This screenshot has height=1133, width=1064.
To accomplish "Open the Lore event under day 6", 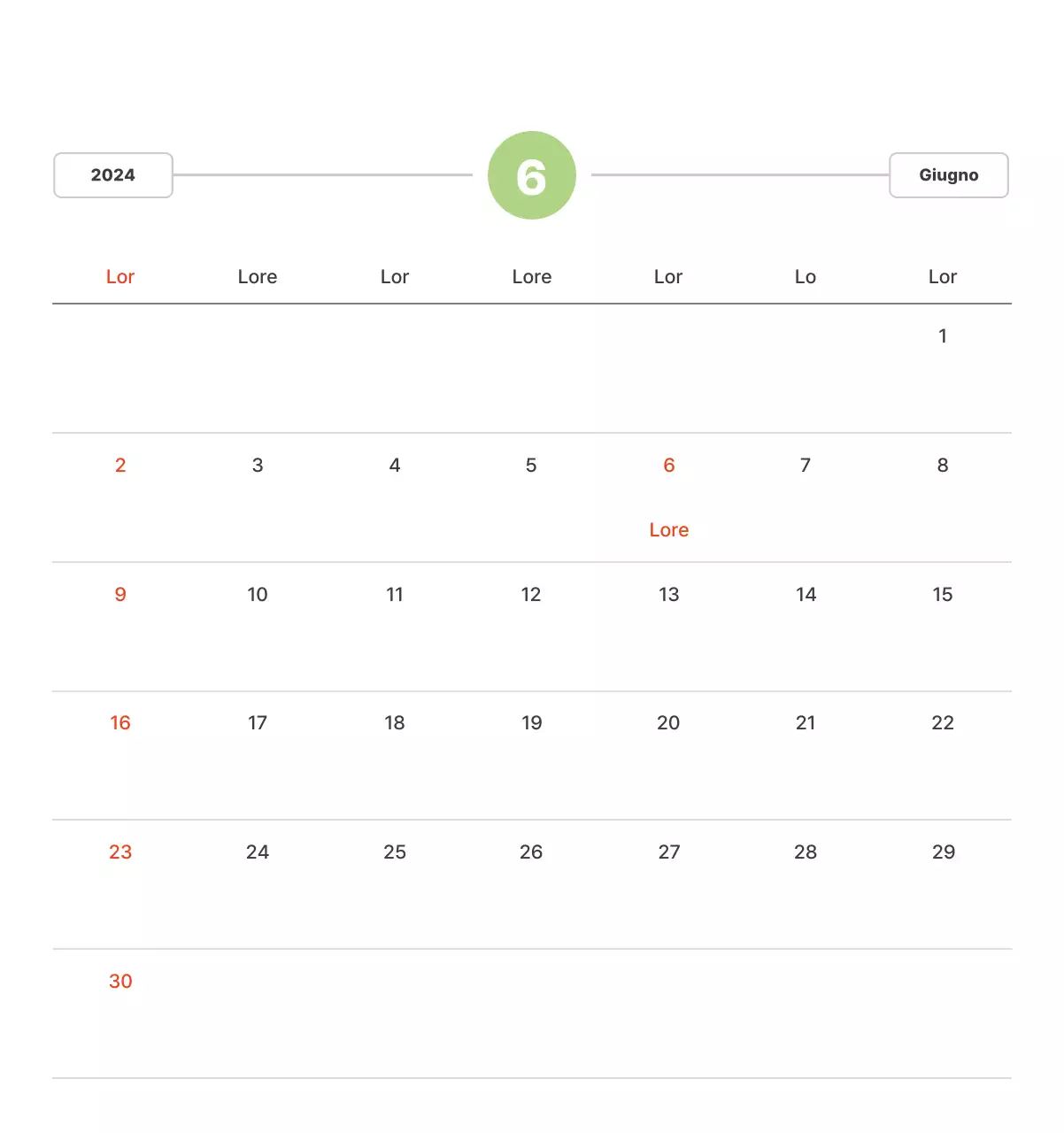I will (x=668, y=530).
